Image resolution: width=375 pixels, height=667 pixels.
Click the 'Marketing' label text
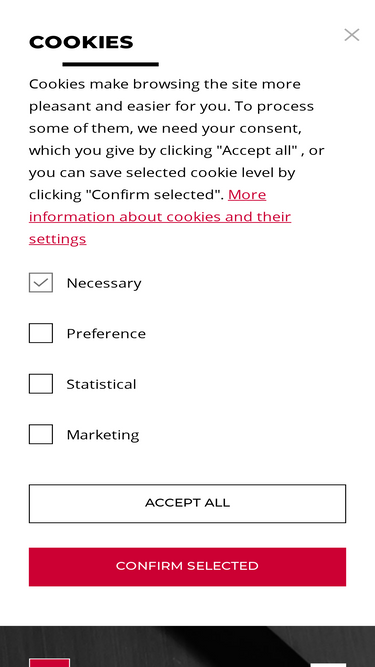pos(103,435)
